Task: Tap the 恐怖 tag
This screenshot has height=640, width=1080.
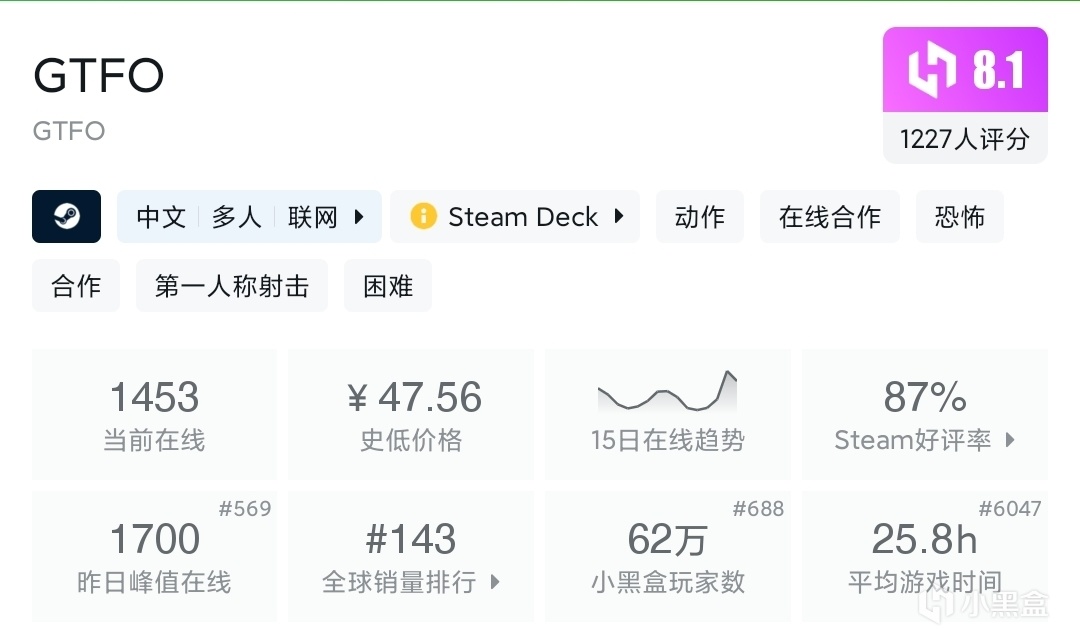Action: (960, 217)
